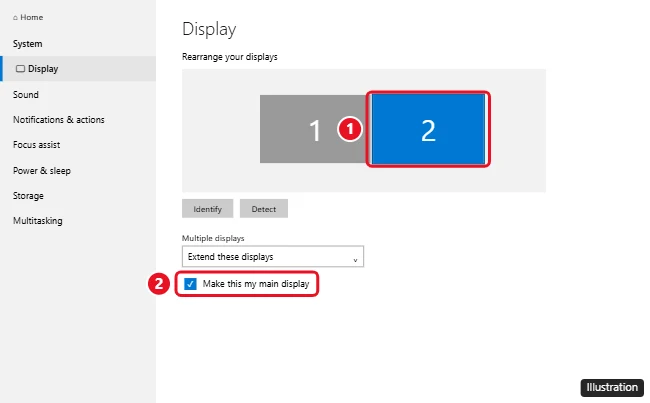Select display 2 in arrangement area
The height and width of the screenshot is (403, 650).
428,129
